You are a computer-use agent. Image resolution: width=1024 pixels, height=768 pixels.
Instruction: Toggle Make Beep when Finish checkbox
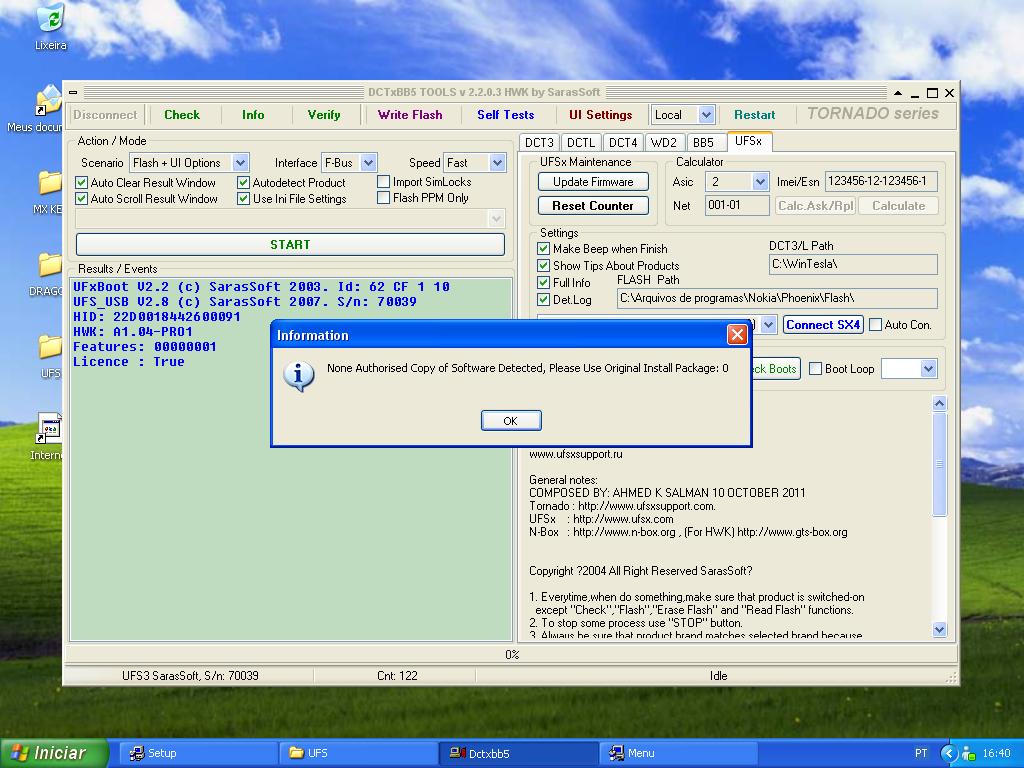[543, 249]
